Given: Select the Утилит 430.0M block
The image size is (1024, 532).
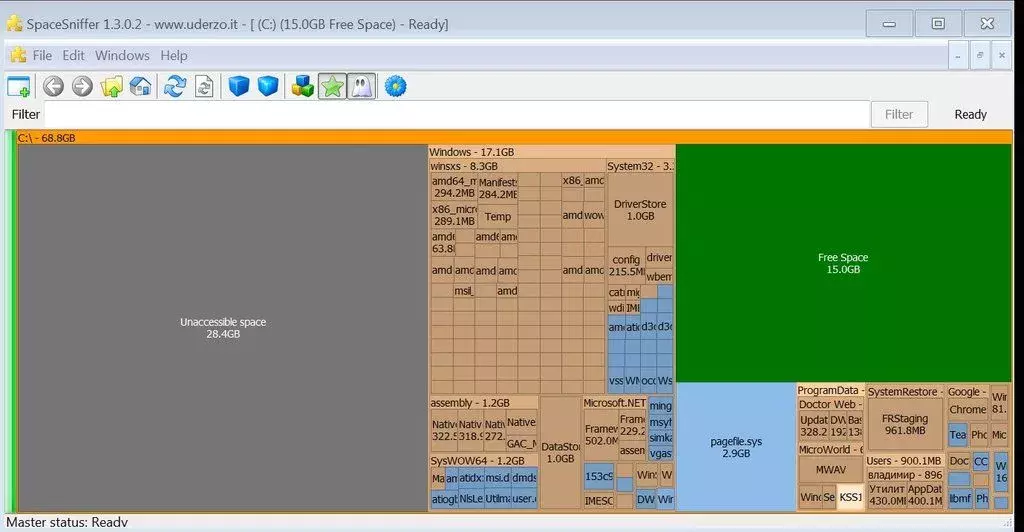Looking at the screenshot, I should pyautogui.click(x=886, y=495).
